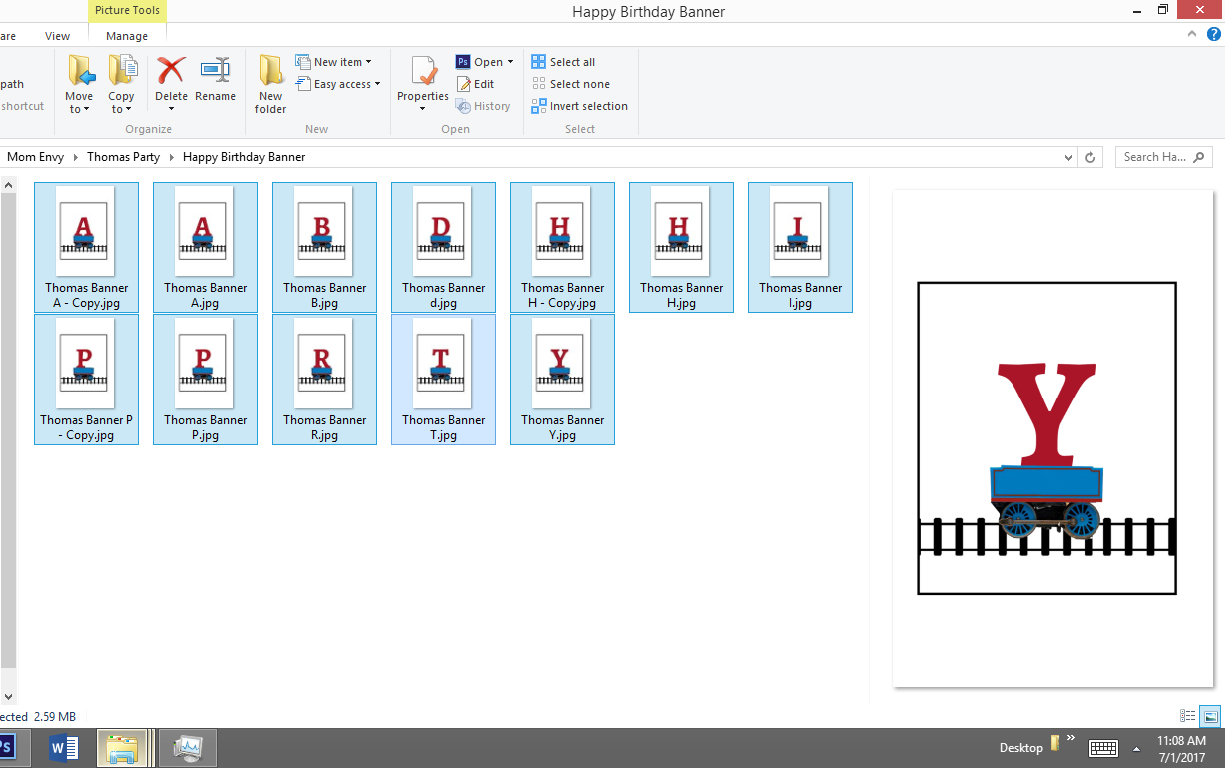The width and height of the screenshot is (1225, 768).
Task: Select Thomas Banner P - Copy.jpg
Action: click(86, 379)
